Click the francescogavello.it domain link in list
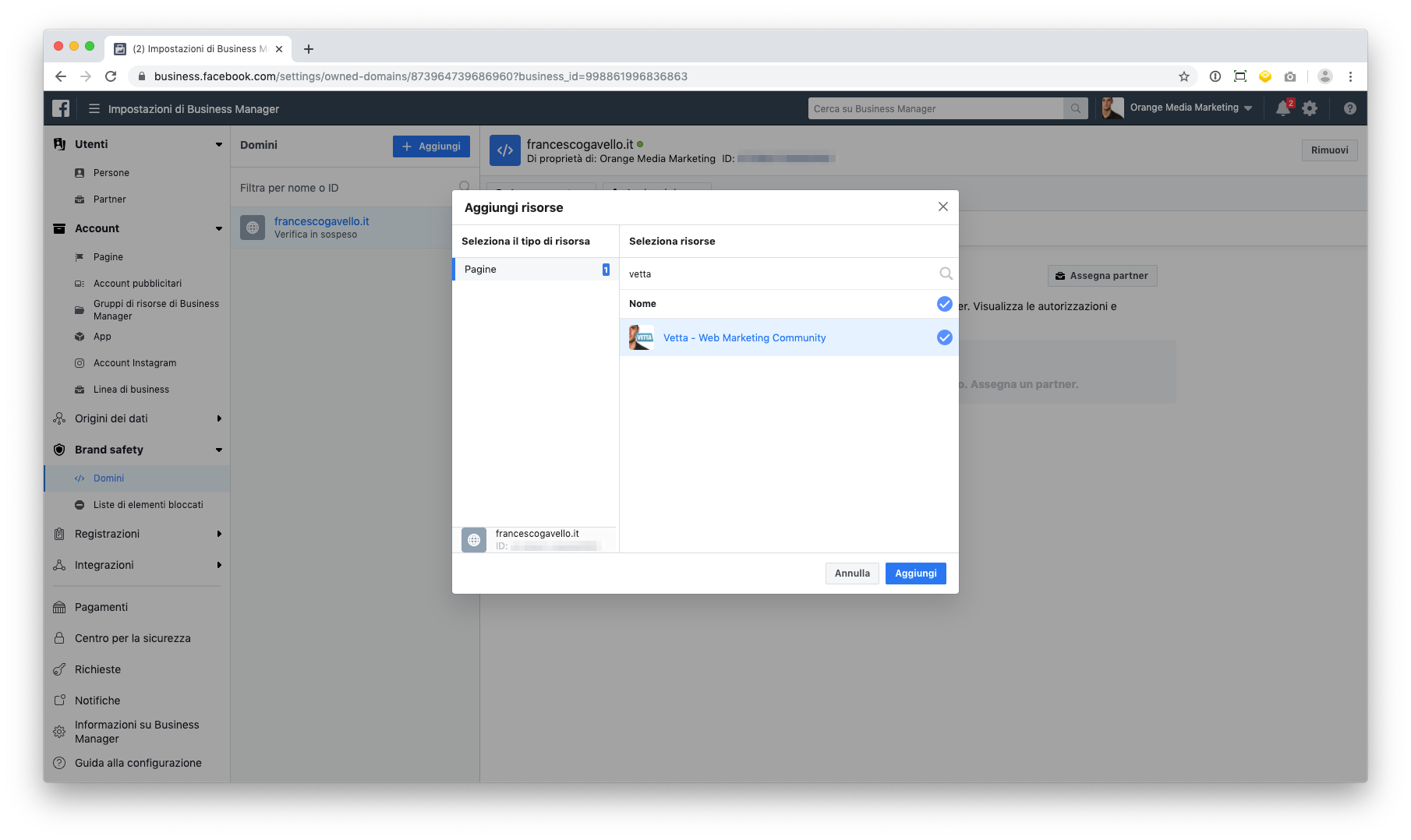1411x840 pixels. 321,221
